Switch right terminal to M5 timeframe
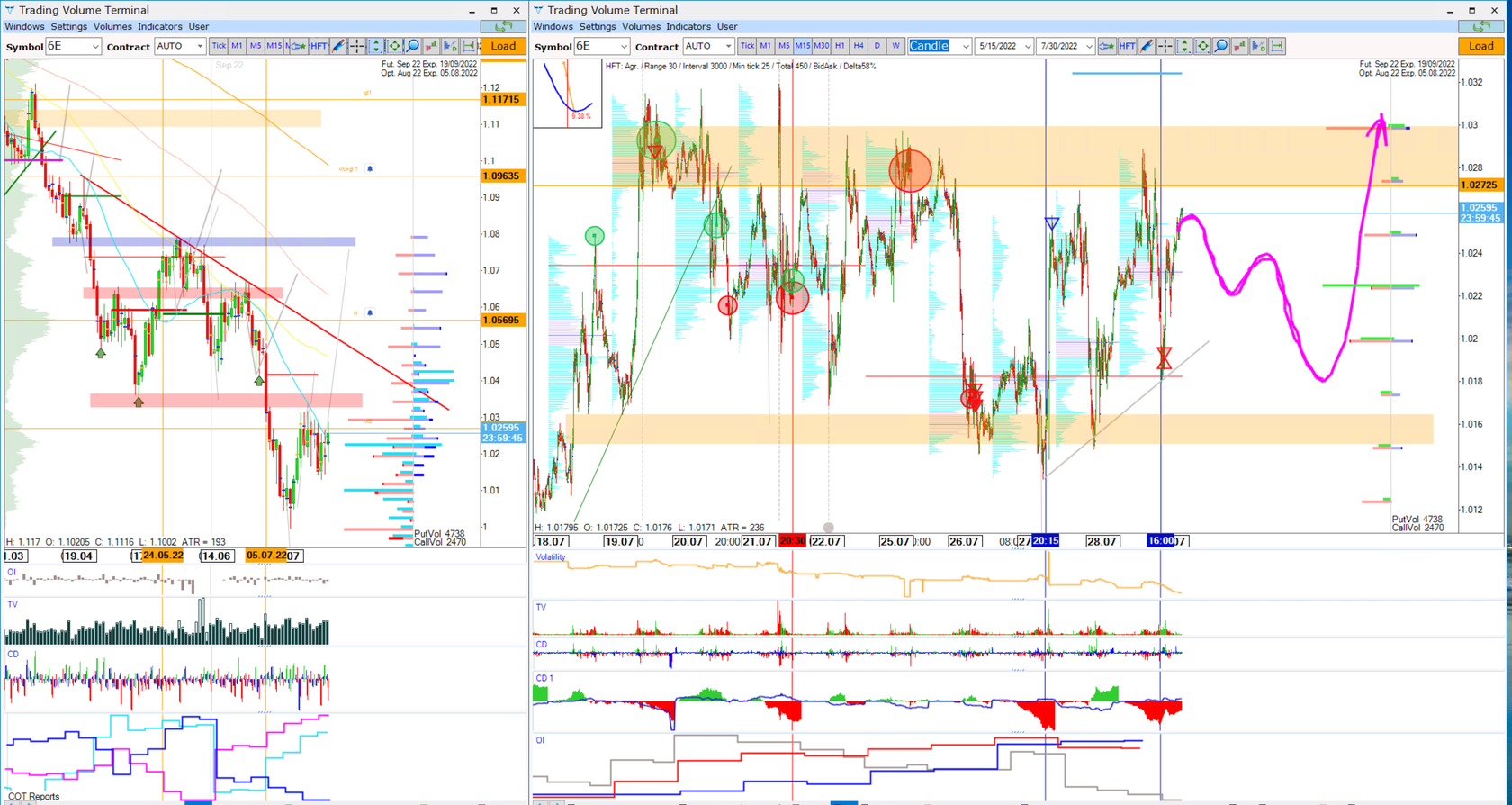This screenshot has height=805, width=1512. pos(784,46)
